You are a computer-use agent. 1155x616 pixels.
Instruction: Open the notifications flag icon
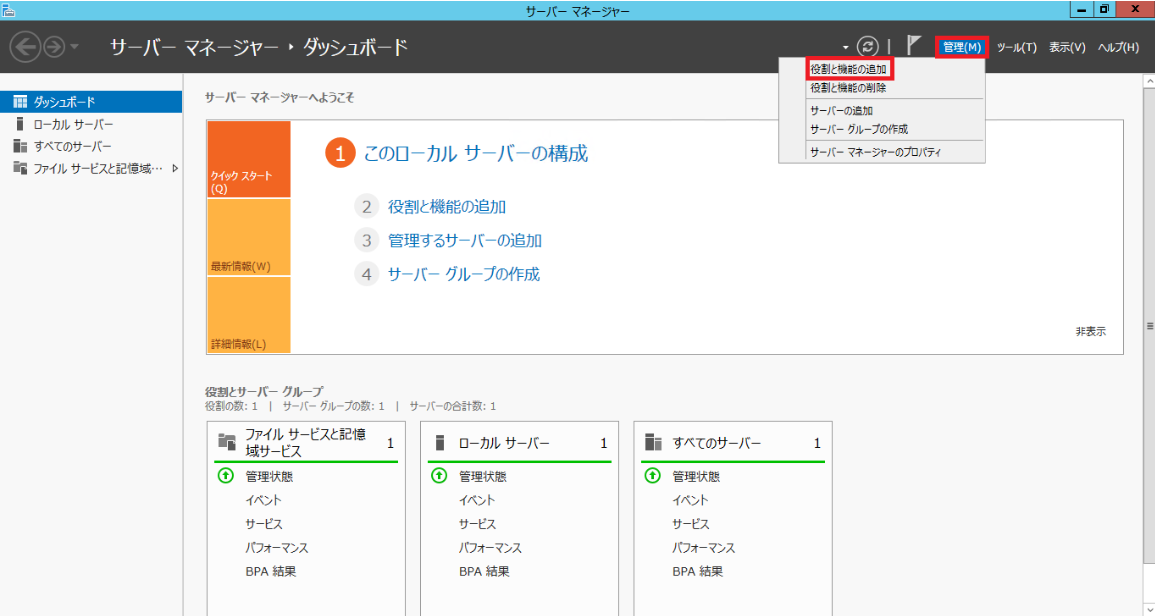913,46
